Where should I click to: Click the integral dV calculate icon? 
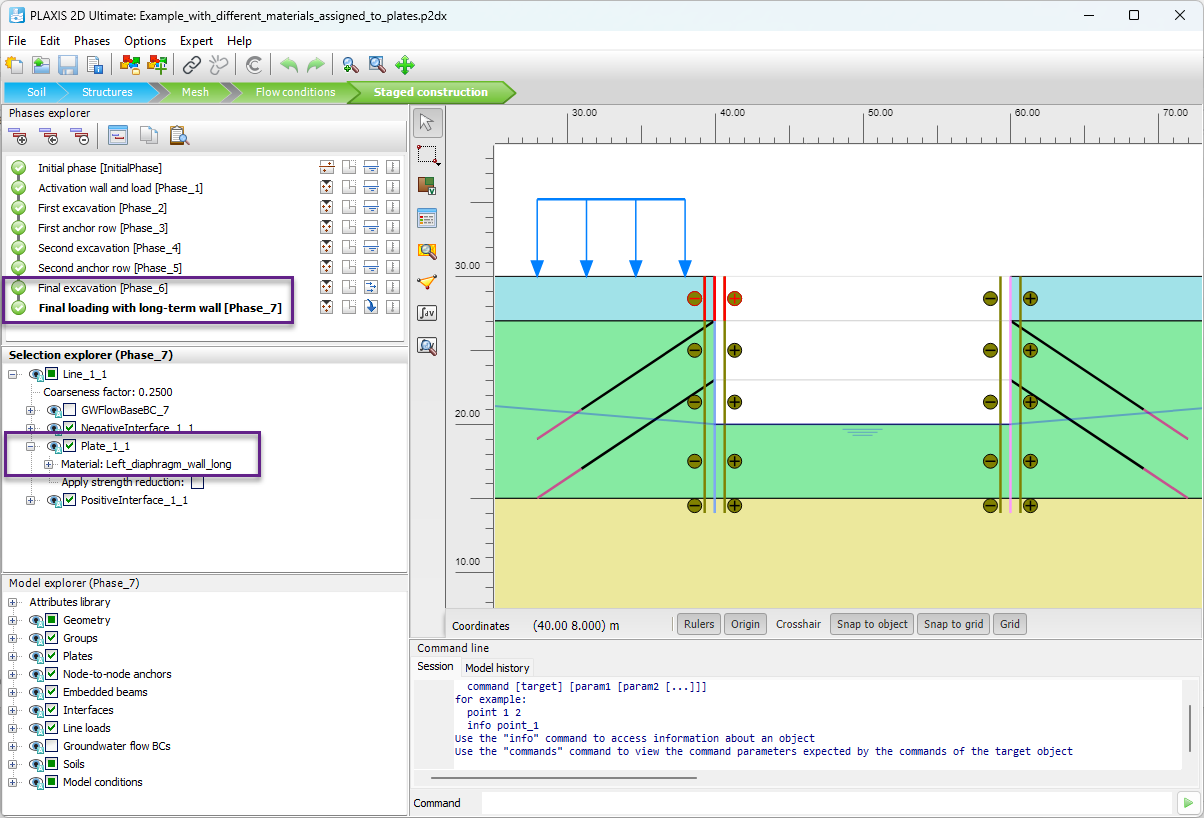pyautogui.click(x=427, y=313)
